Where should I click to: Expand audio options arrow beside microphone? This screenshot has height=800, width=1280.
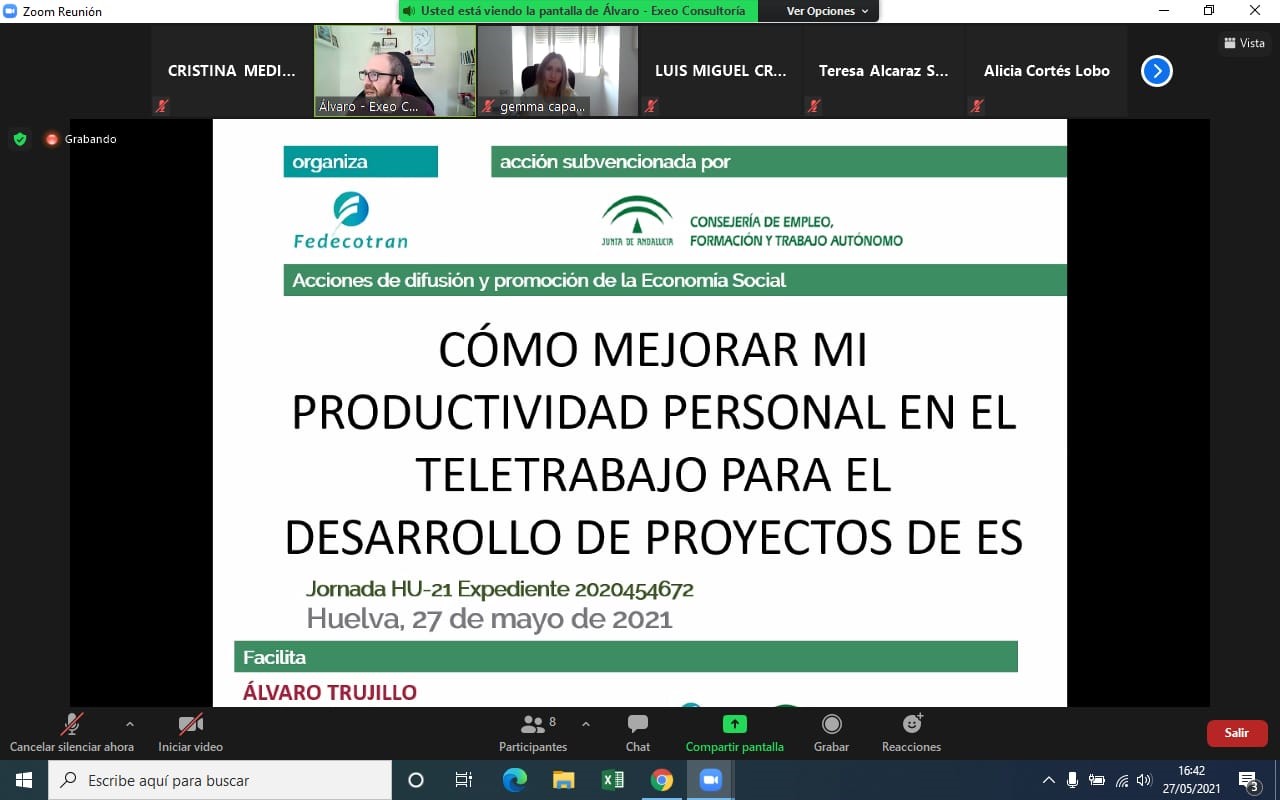pos(129,724)
